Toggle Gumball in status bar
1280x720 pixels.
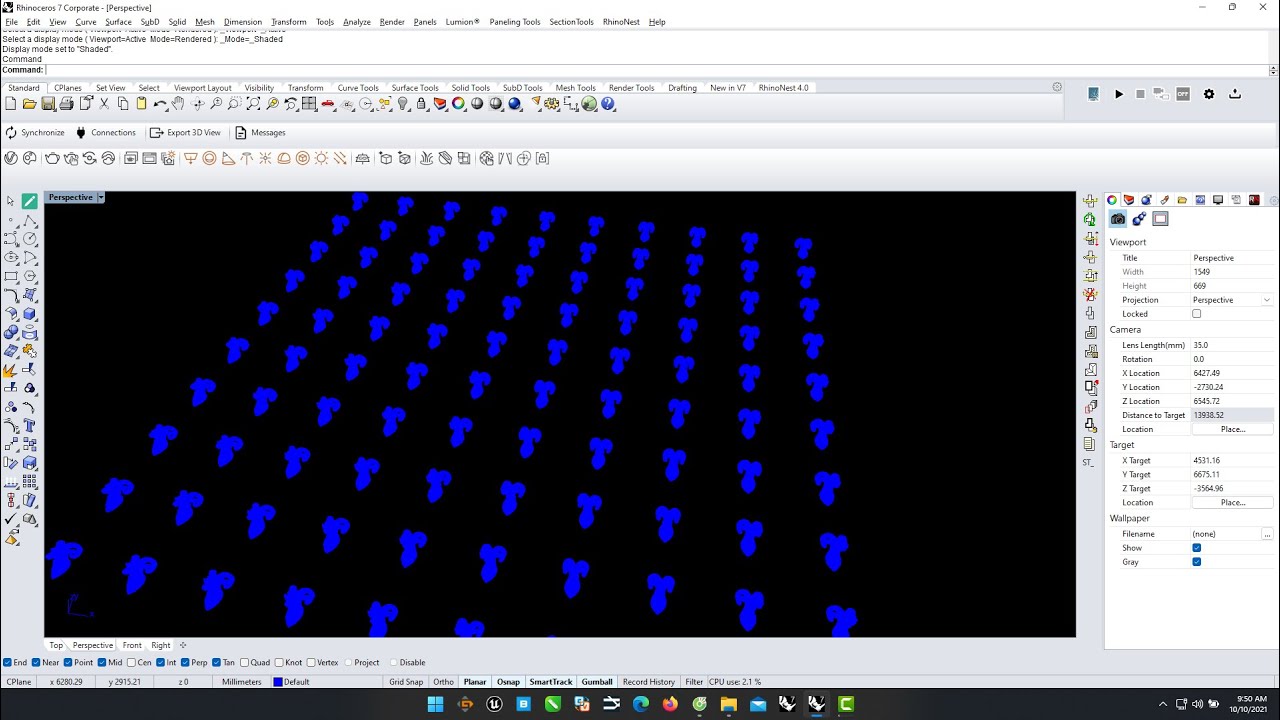(x=597, y=682)
